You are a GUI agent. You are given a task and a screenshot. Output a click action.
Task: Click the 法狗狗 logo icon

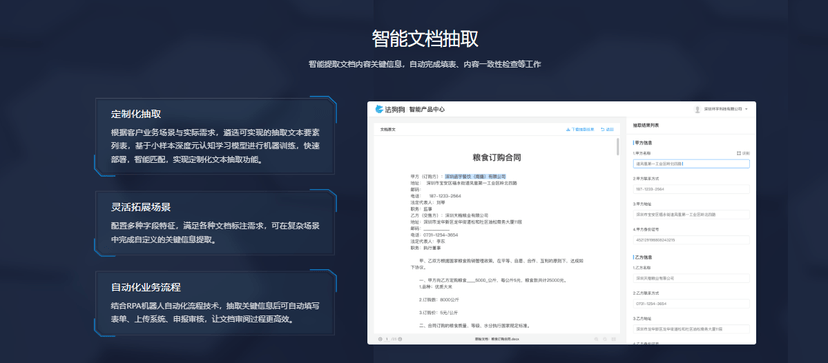tap(379, 109)
